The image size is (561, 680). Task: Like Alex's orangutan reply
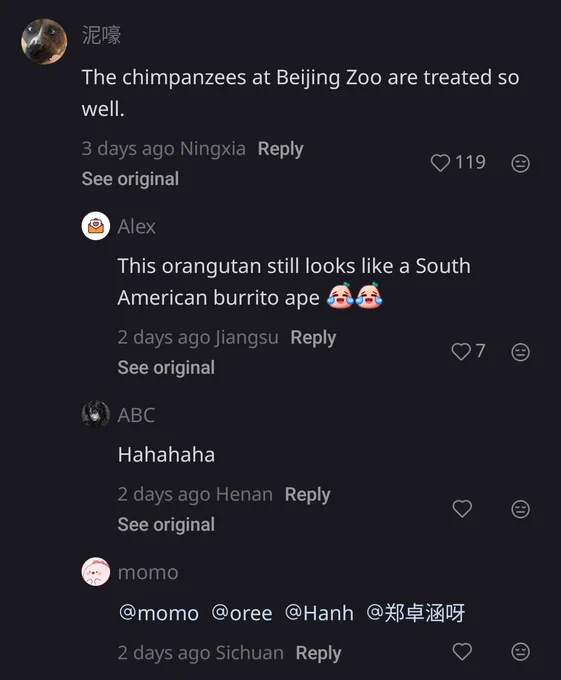[461, 351]
